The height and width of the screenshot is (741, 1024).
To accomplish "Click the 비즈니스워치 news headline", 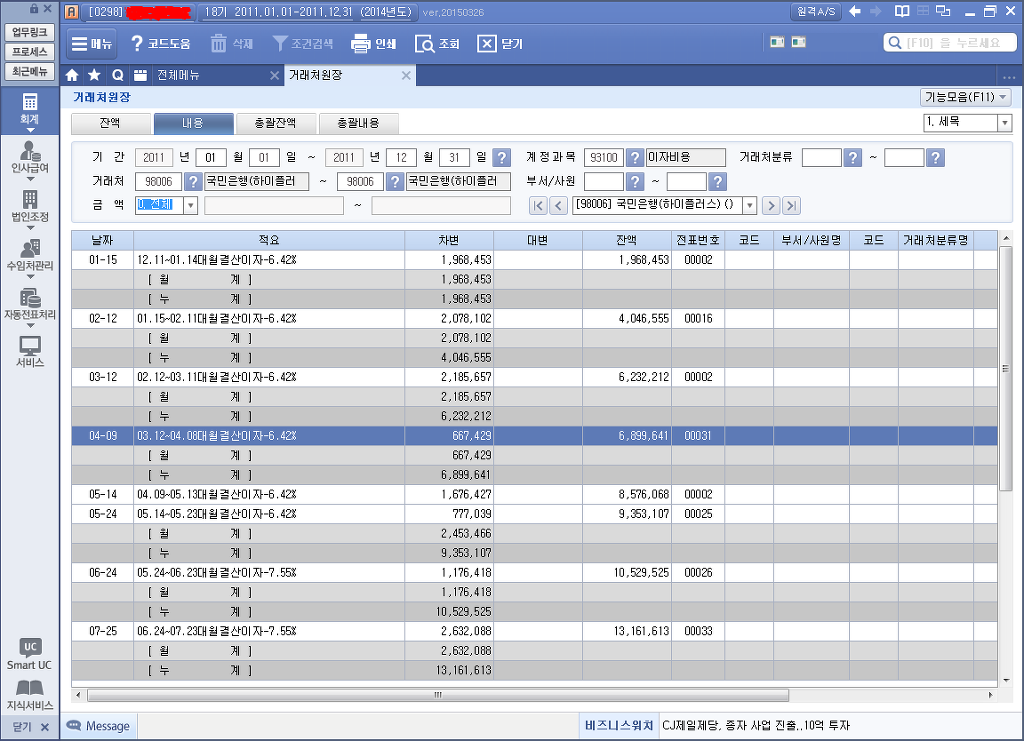I will (756, 725).
